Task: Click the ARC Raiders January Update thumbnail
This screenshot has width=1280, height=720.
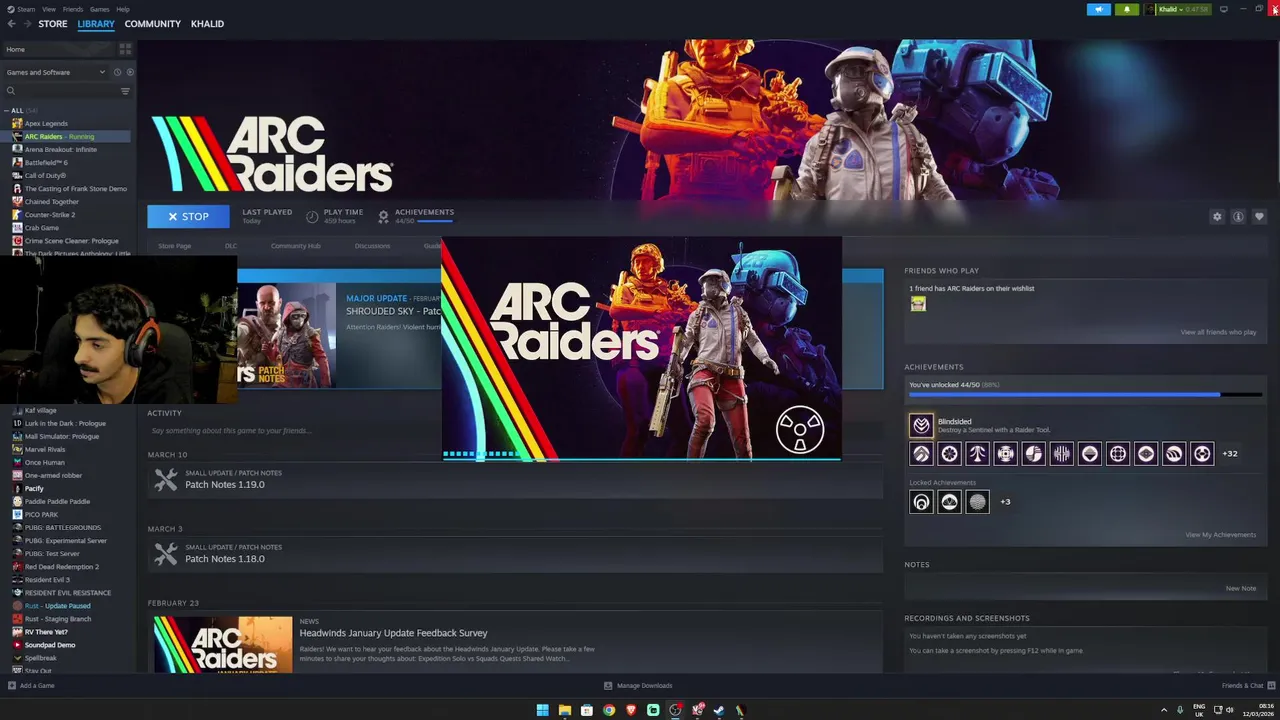Action: pyautogui.click(x=222, y=644)
